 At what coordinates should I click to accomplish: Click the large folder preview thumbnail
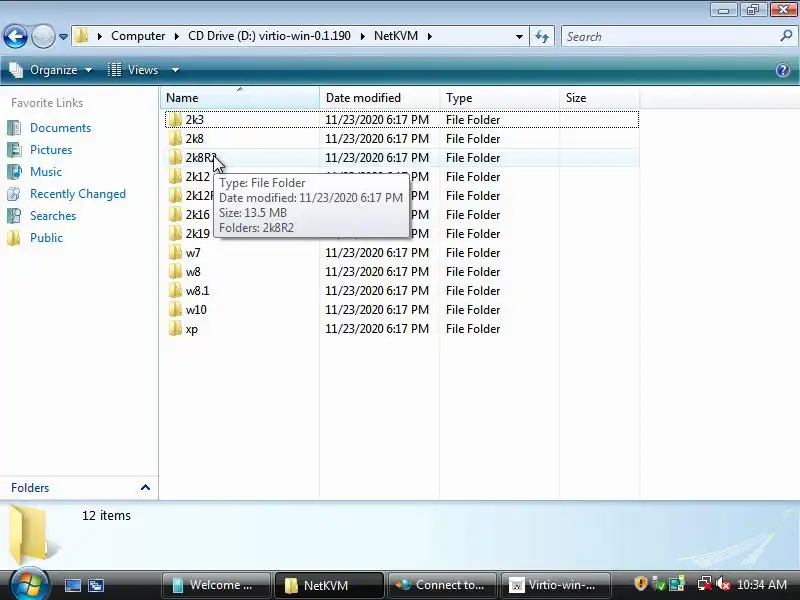pyautogui.click(x=32, y=533)
